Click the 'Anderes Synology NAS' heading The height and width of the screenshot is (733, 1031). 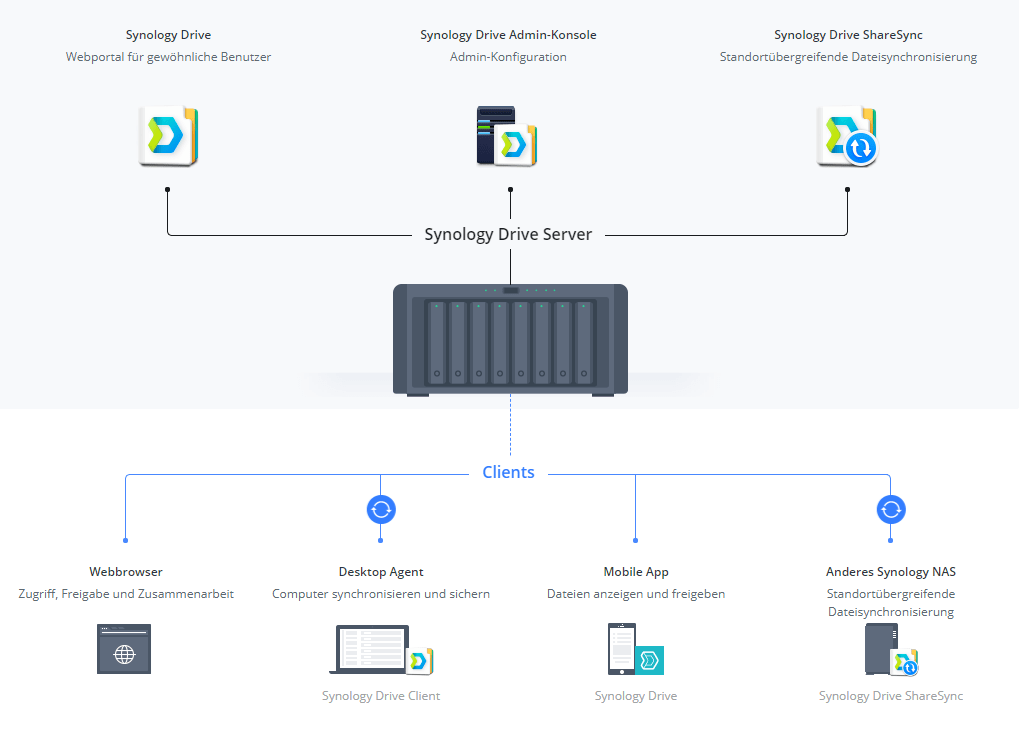click(x=891, y=572)
